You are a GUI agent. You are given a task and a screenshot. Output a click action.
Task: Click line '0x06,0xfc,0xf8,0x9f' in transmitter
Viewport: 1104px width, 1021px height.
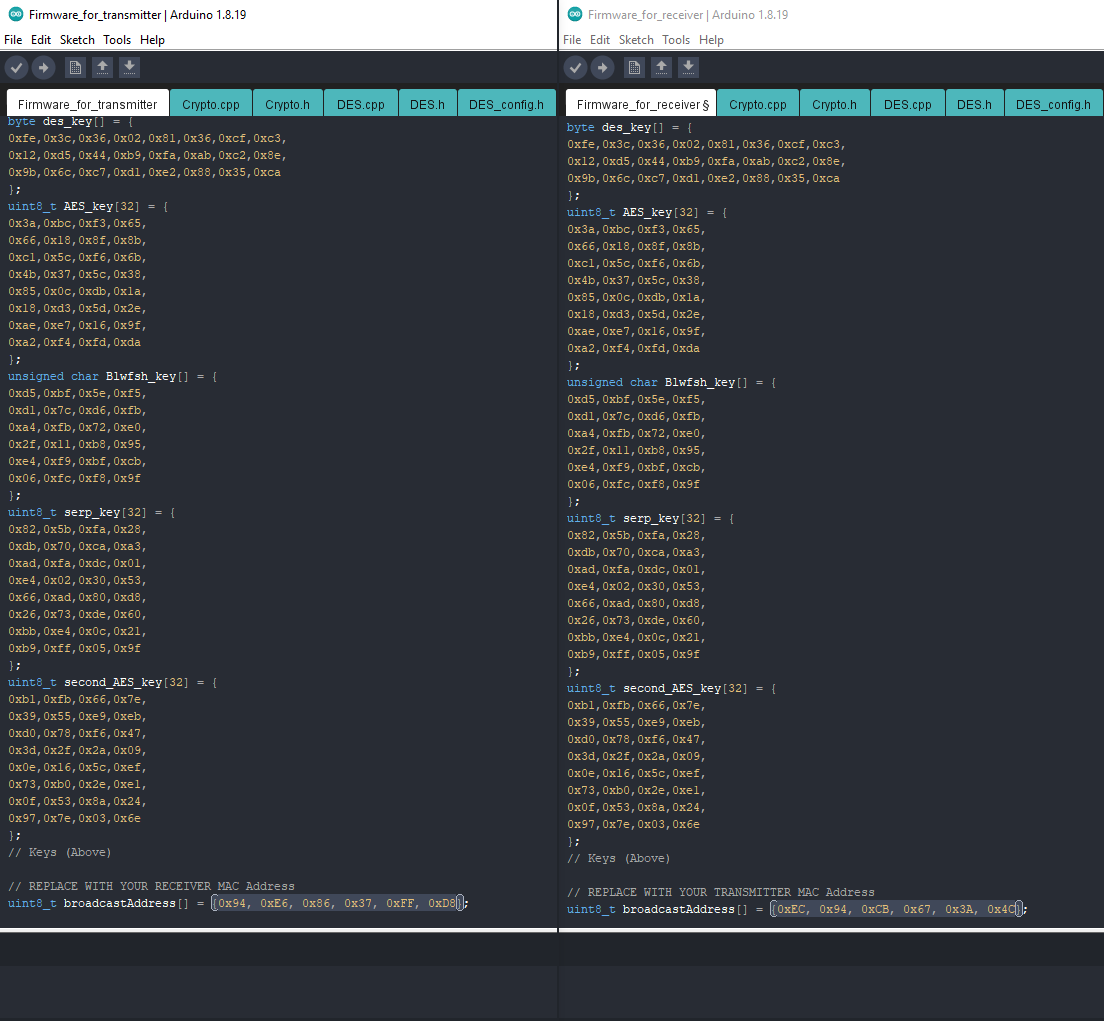click(74, 479)
